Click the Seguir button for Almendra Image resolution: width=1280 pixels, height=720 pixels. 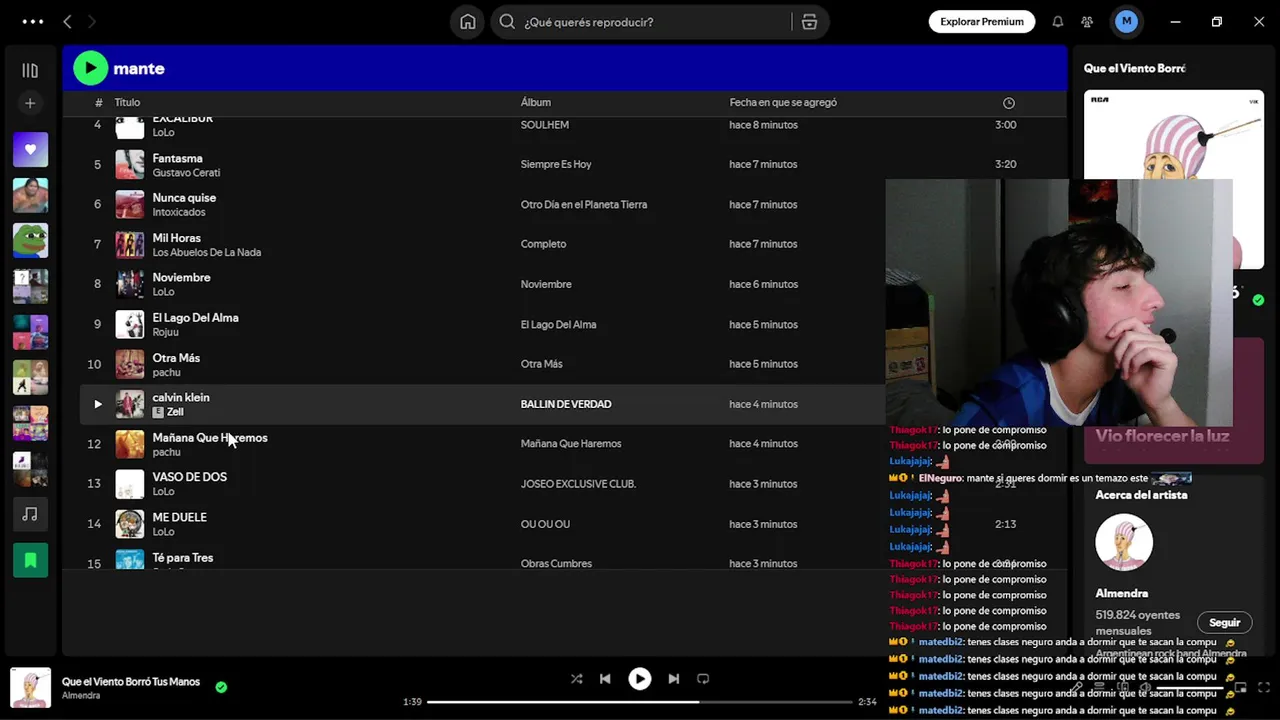point(1224,622)
